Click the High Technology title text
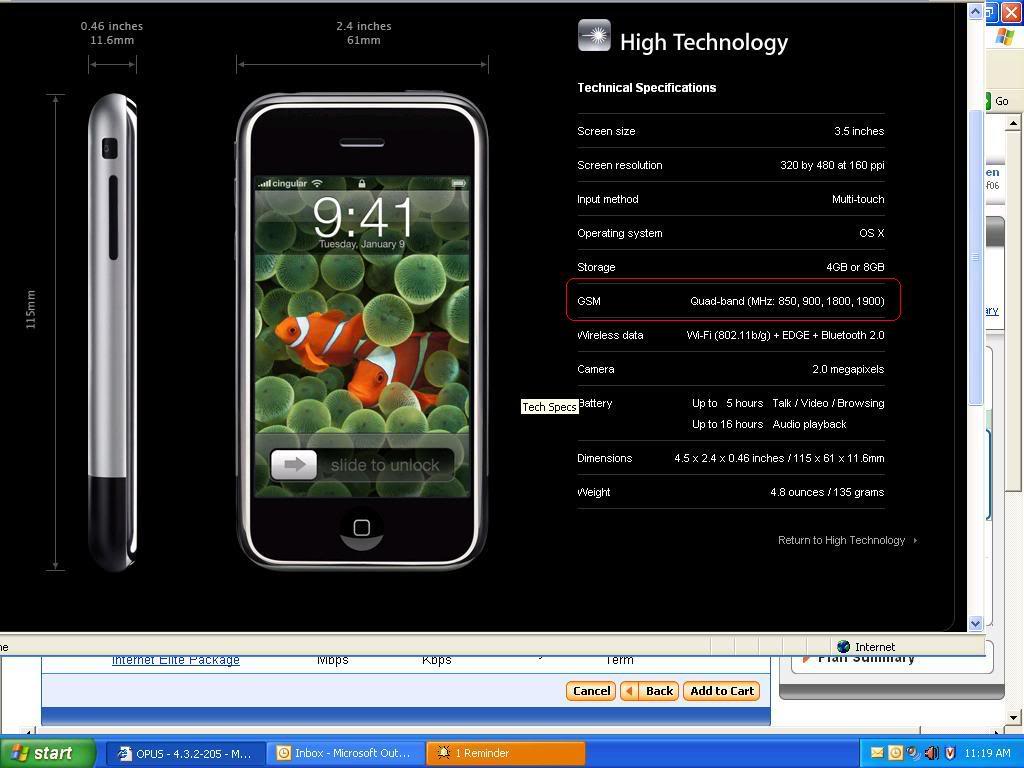This screenshot has height=768, width=1024. pyautogui.click(x=703, y=42)
